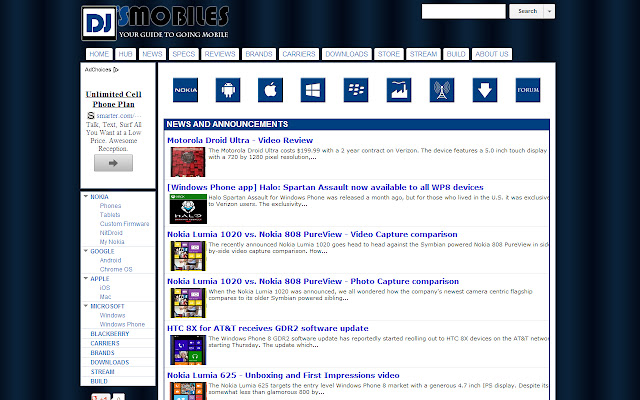This screenshot has height=400, width=640.
Task: Open the STORE menu tab
Action: (x=389, y=54)
